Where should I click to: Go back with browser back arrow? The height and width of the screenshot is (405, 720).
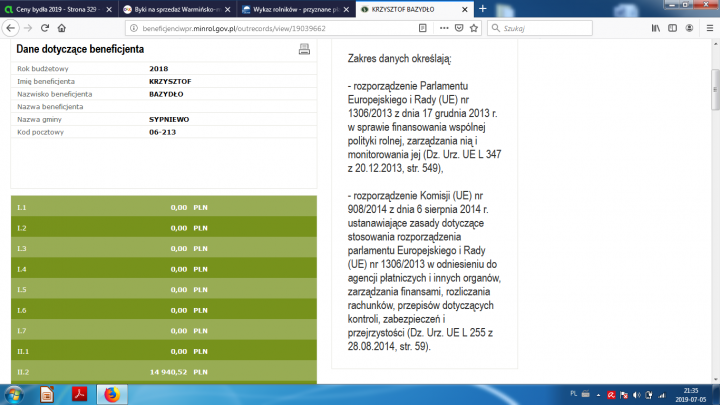coord(11,29)
